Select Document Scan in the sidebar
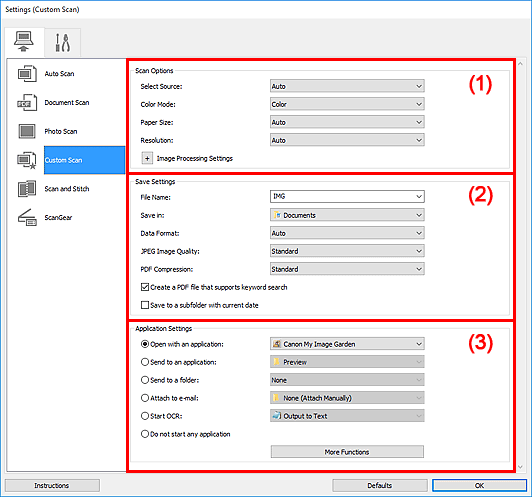Screen dimensions: 532x497 click(x=67, y=102)
